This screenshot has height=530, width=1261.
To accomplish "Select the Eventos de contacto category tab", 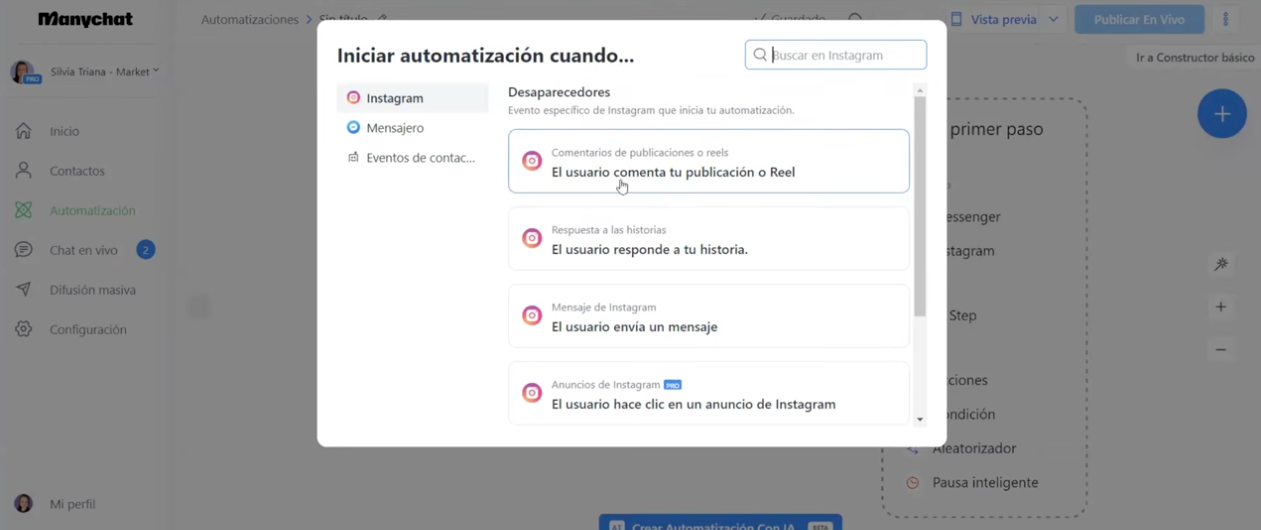I will point(413,157).
